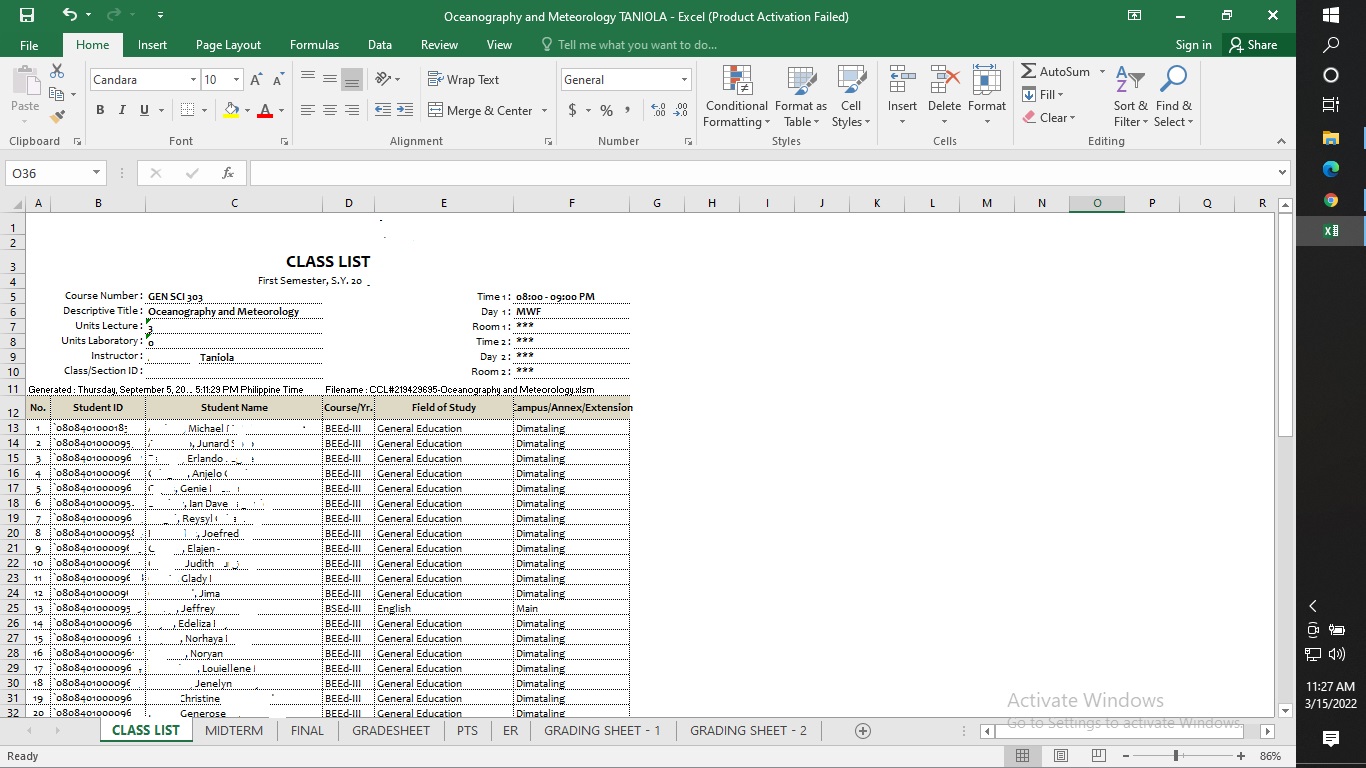This screenshot has height=768, width=1366.
Task: Click the Format Painter brush icon
Action: coord(57,116)
